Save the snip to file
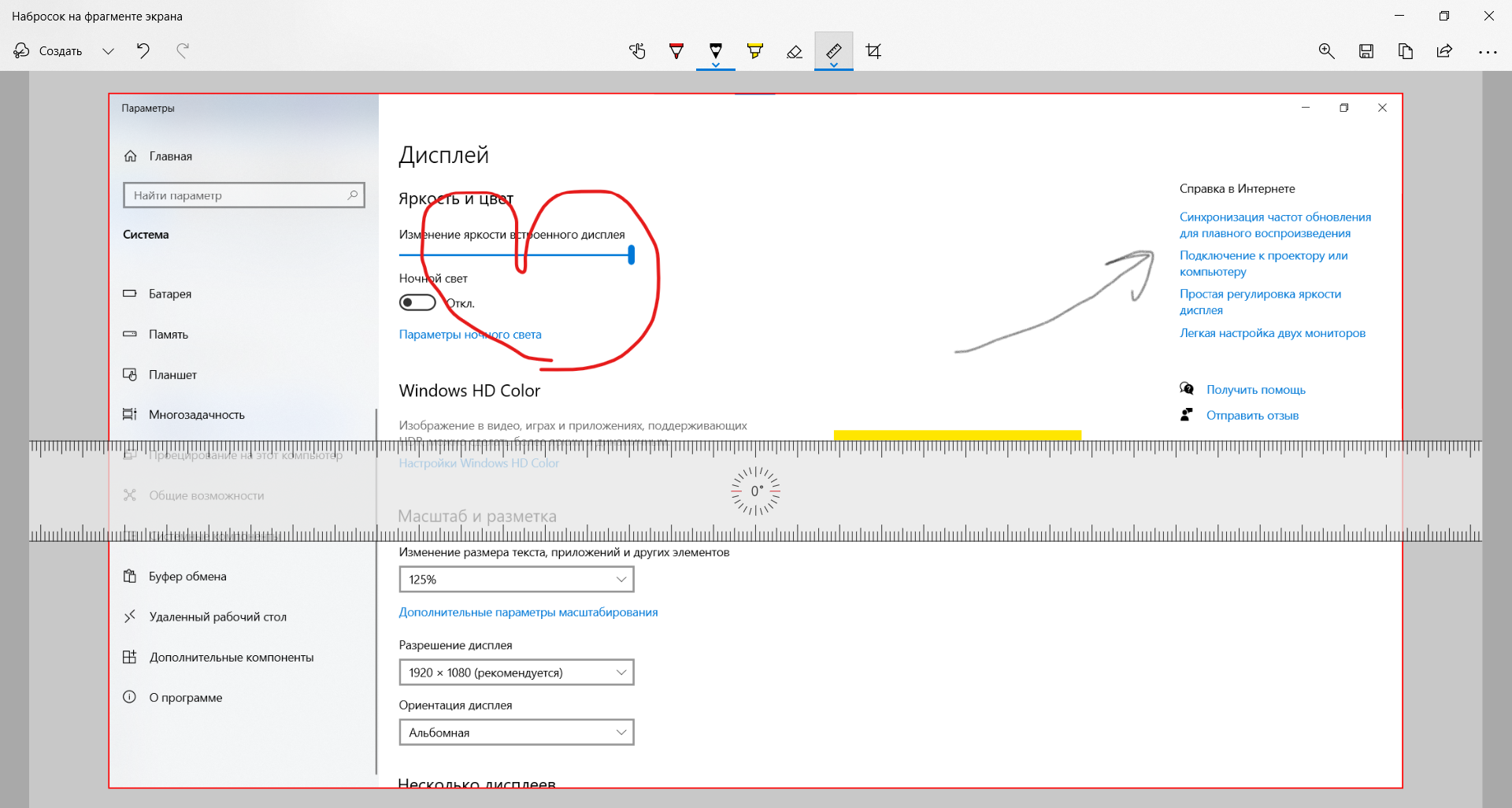The image size is (1512, 808). 1366,51
